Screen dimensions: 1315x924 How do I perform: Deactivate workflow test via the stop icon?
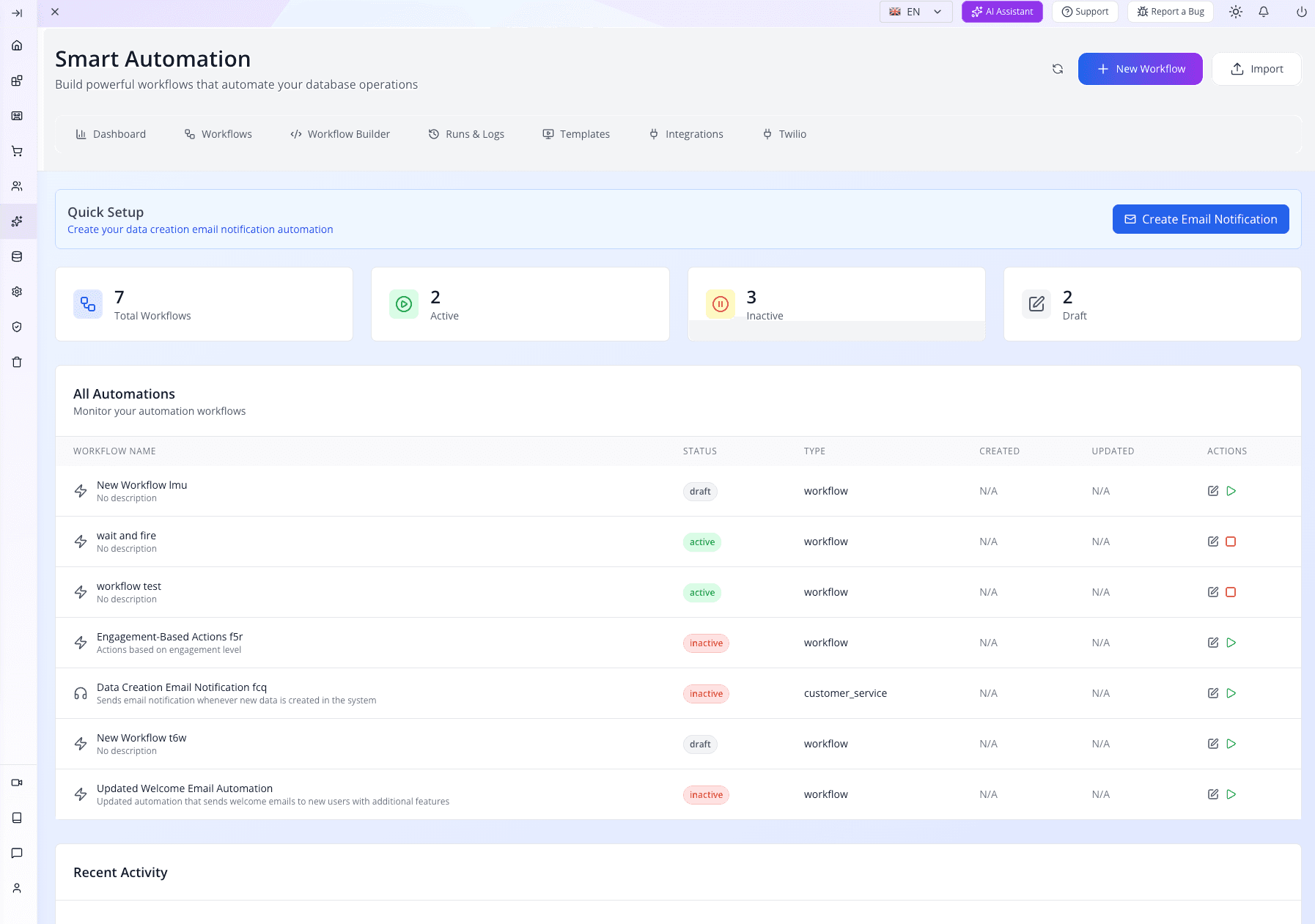1231,592
